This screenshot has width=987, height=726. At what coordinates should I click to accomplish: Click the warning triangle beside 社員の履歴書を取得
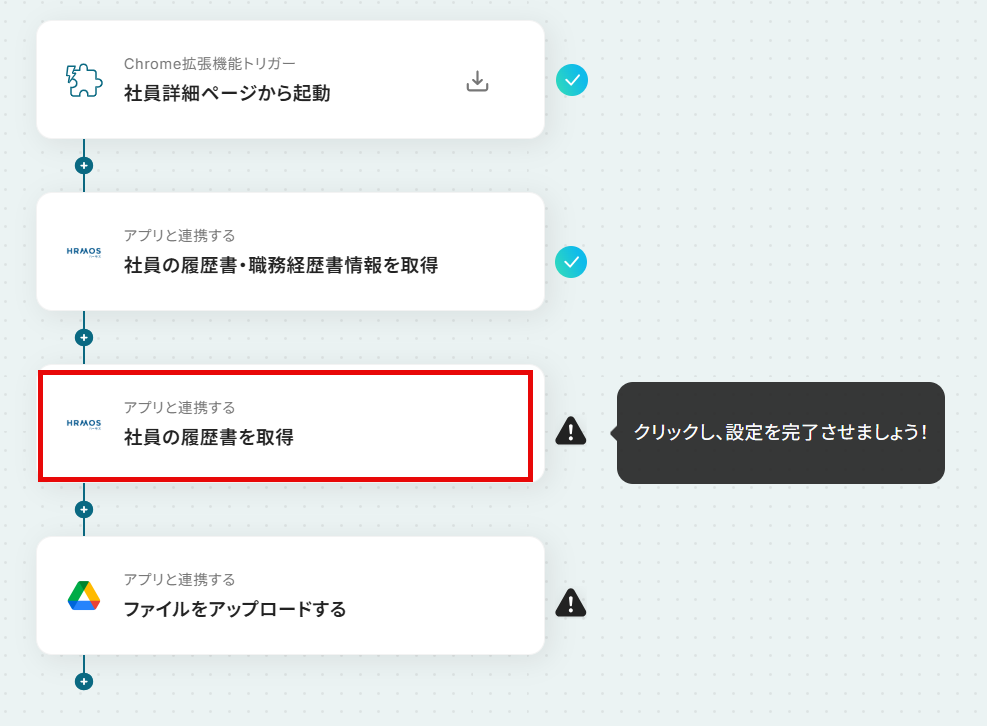coord(571,431)
